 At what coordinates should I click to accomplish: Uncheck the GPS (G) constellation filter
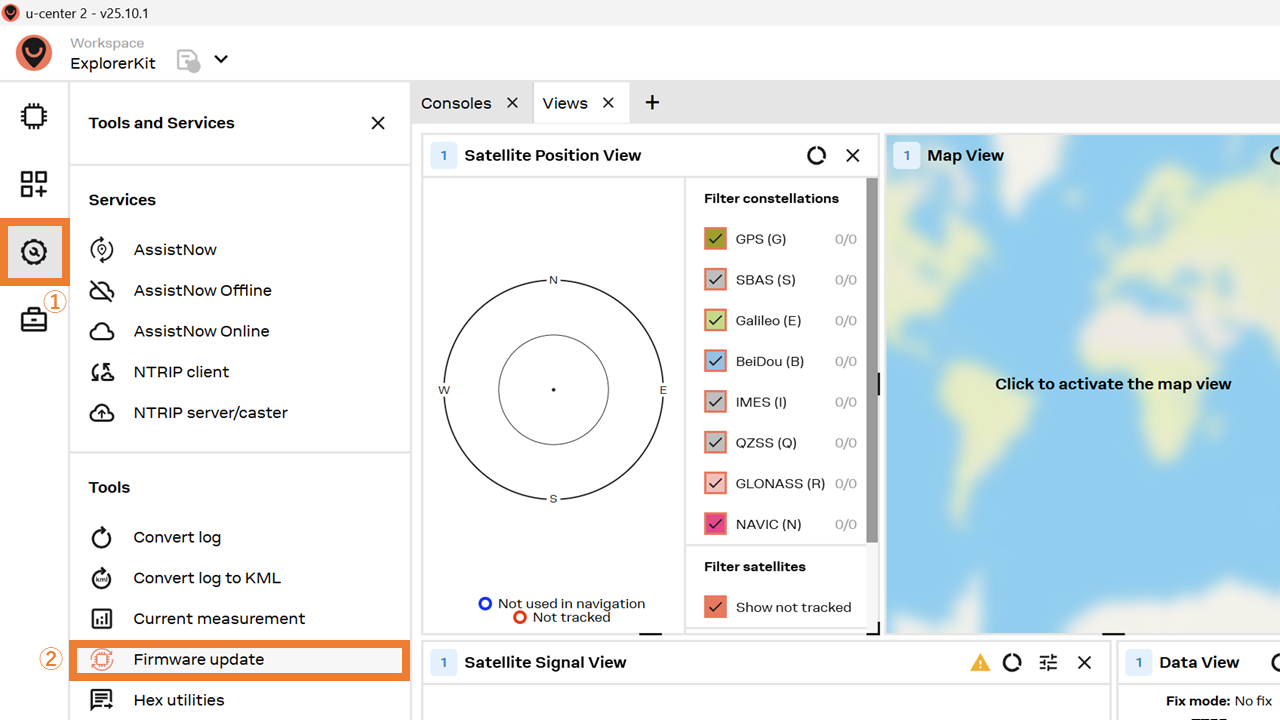(x=715, y=239)
